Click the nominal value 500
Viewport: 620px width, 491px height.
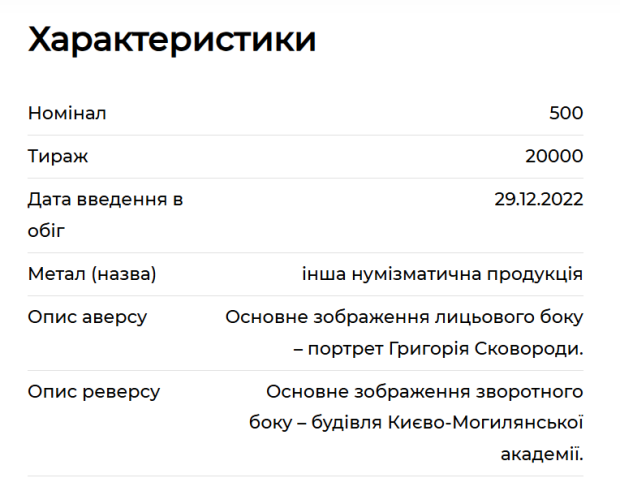coord(566,113)
